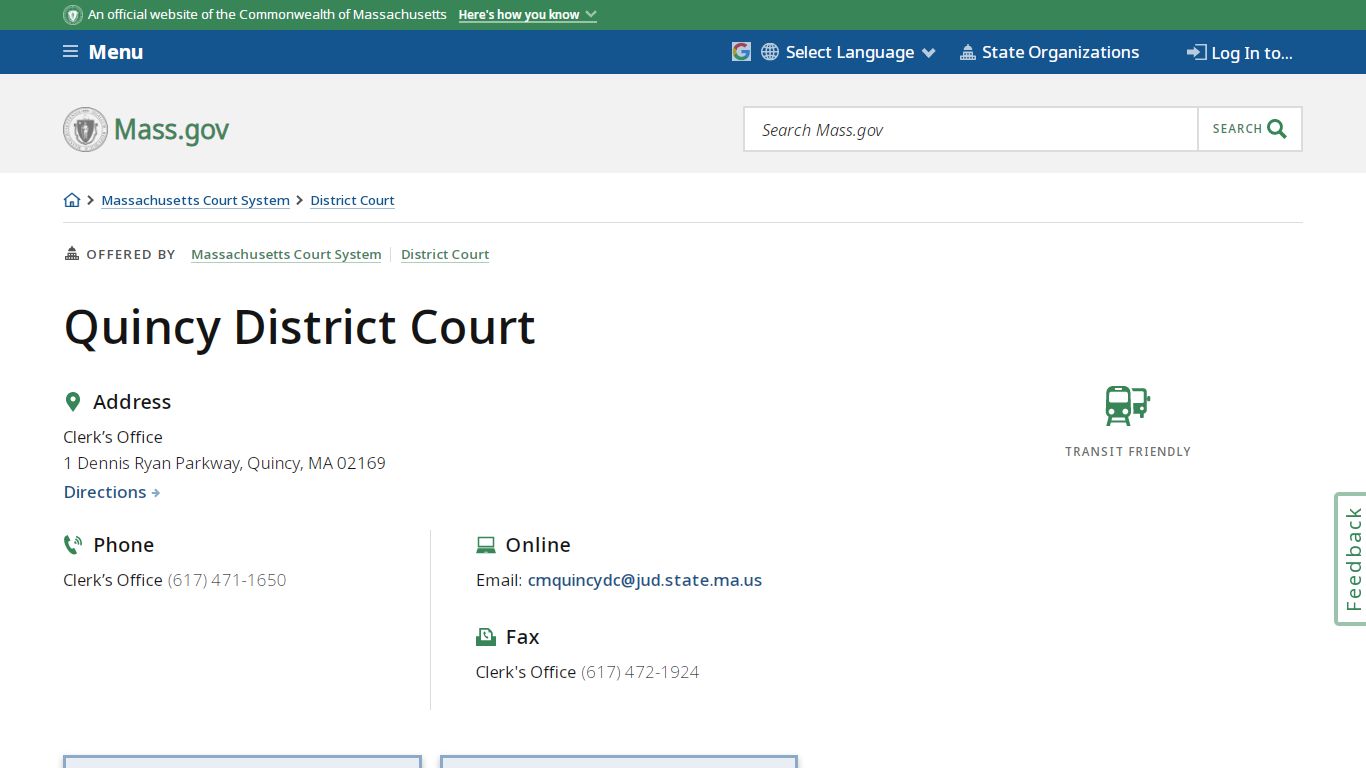
Task: Click the state seal in Mass.gov logo
Action: [85, 130]
